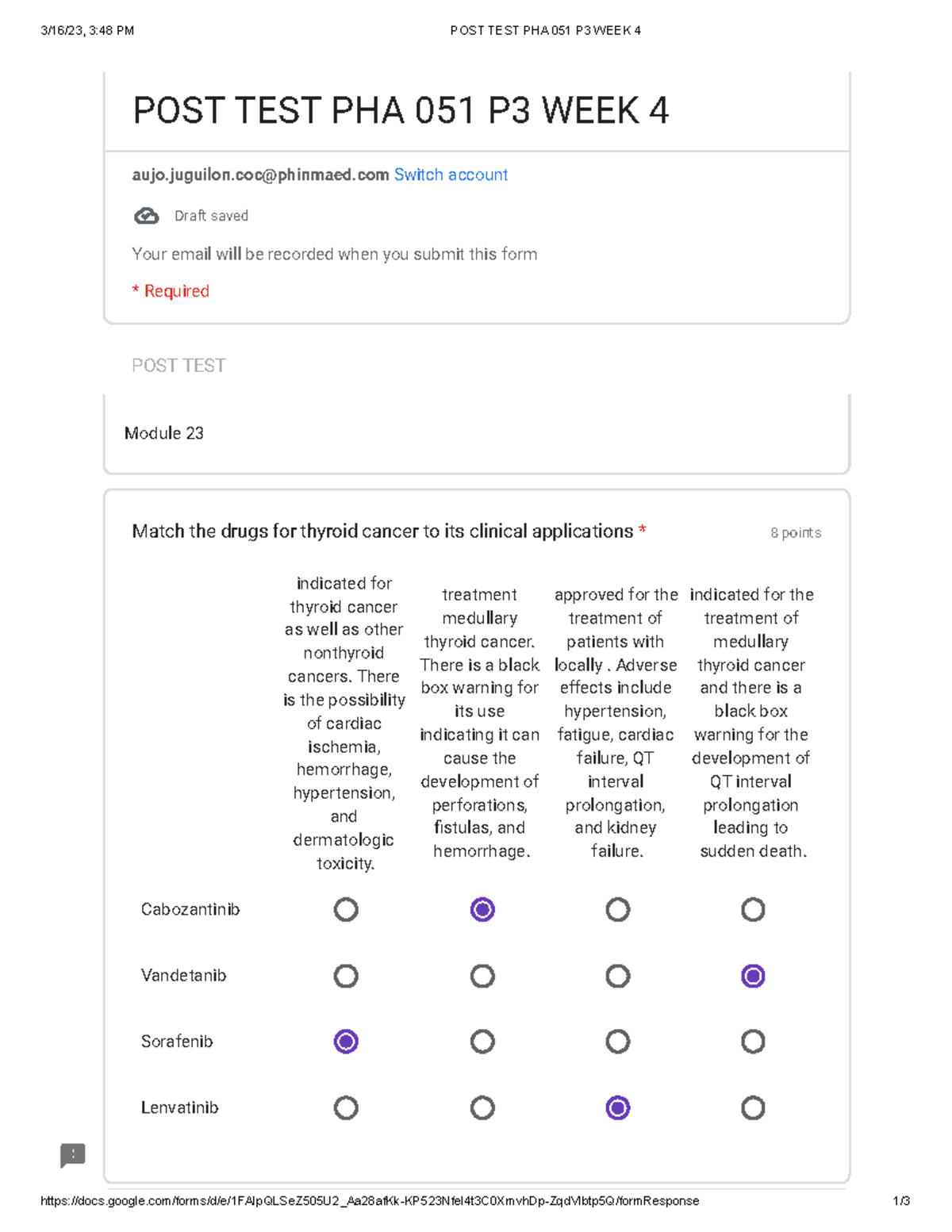Viewport: 952px width, 1232px height.
Task: Select Sorafenib QT interval sudden death radio
Action: coord(753,1042)
